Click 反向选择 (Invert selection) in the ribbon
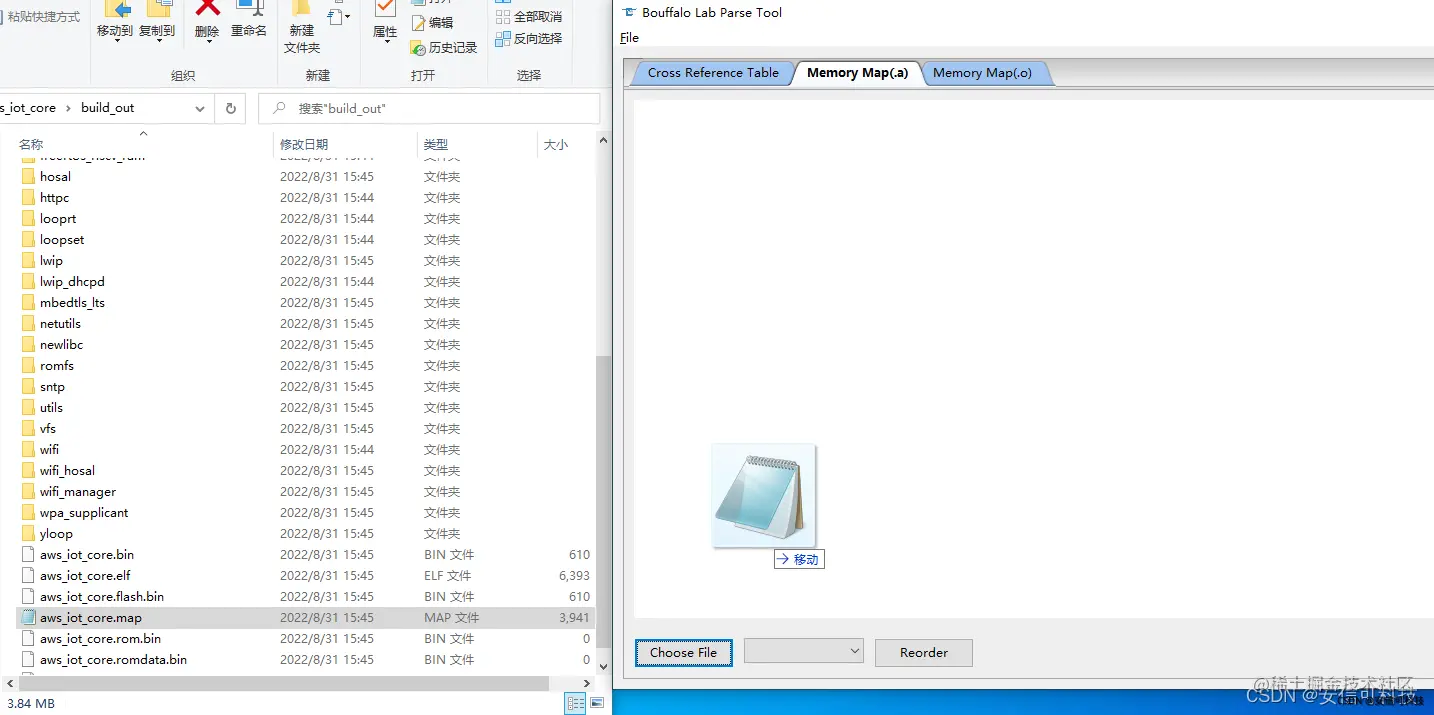Image resolution: width=1434 pixels, height=715 pixels. point(529,39)
